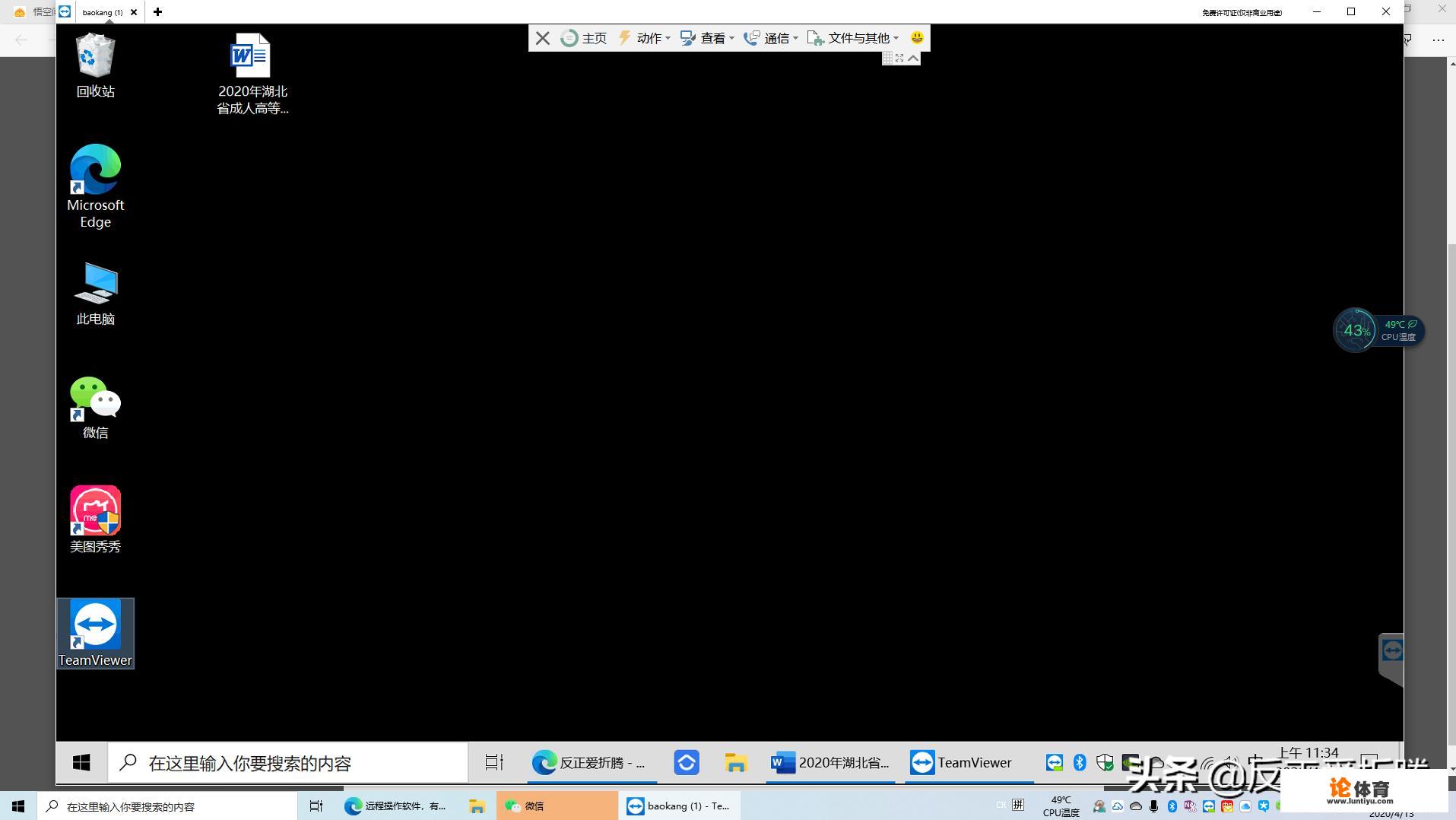Click the background browser's vertical scrollbar
This screenshot has width=1456, height=820.
click(x=1452, y=494)
